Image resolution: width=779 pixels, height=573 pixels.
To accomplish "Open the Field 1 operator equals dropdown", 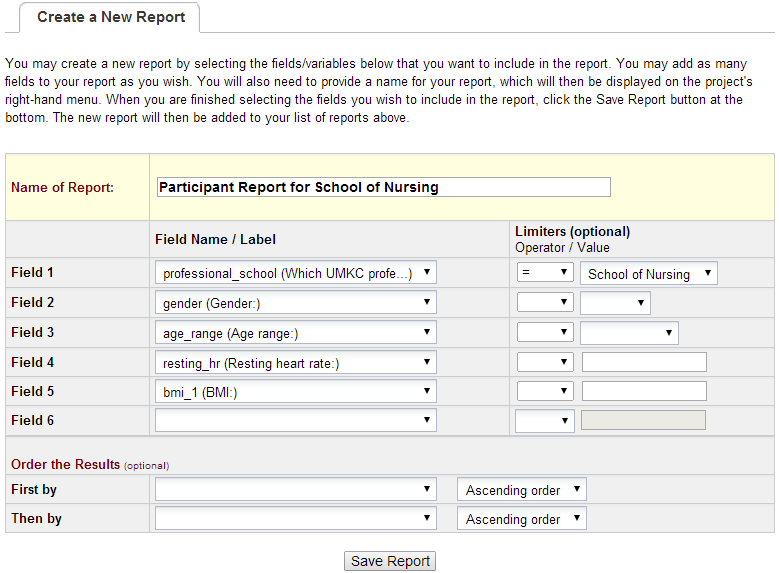I will [544, 273].
